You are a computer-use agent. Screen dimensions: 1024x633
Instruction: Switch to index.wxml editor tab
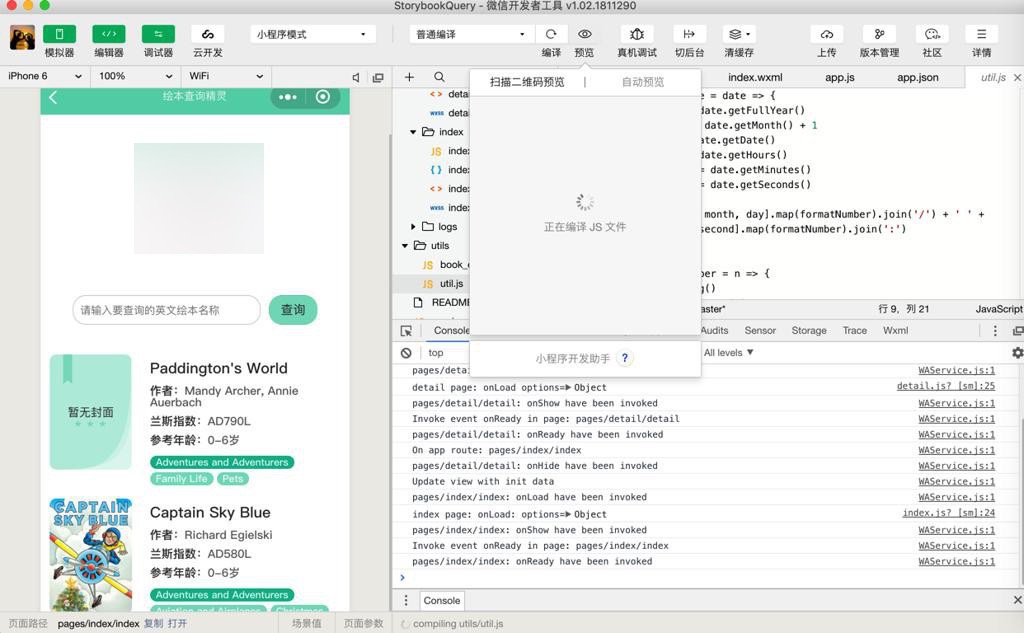point(755,77)
